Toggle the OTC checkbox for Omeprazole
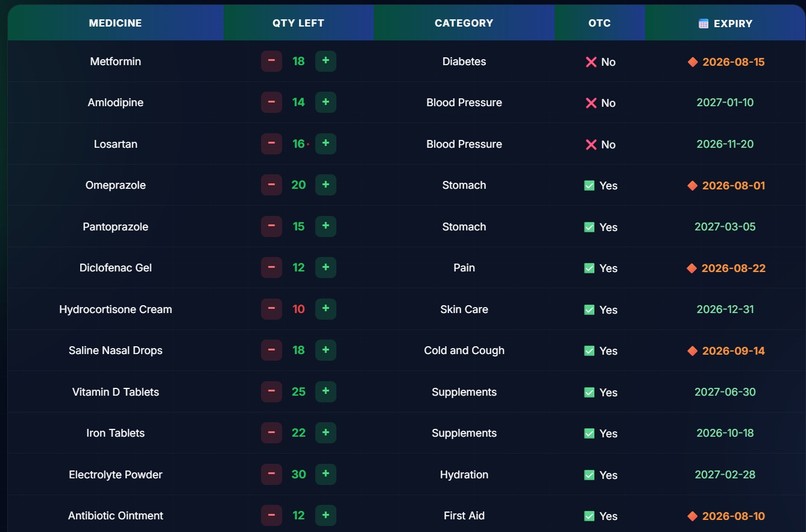The image size is (806, 532). click(x=589, y=186)
